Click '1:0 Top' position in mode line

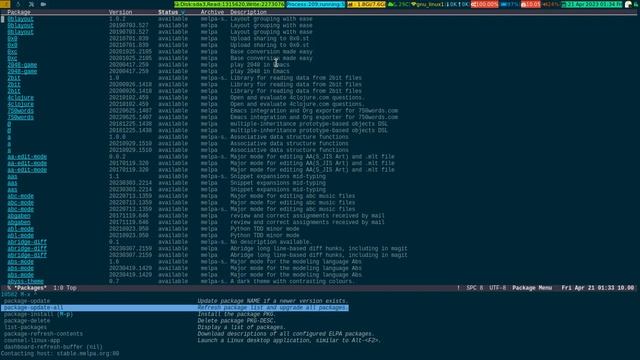pyautogui.click(x=65, y=288)
